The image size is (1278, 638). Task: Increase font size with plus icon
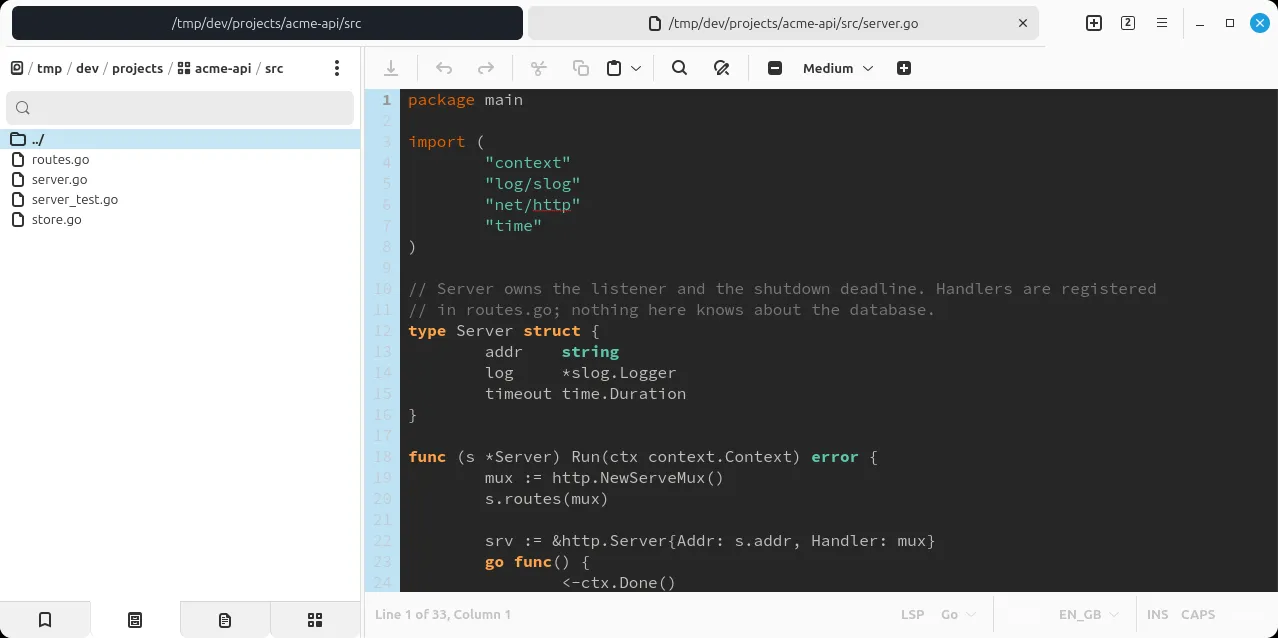[x=904, y=68]
